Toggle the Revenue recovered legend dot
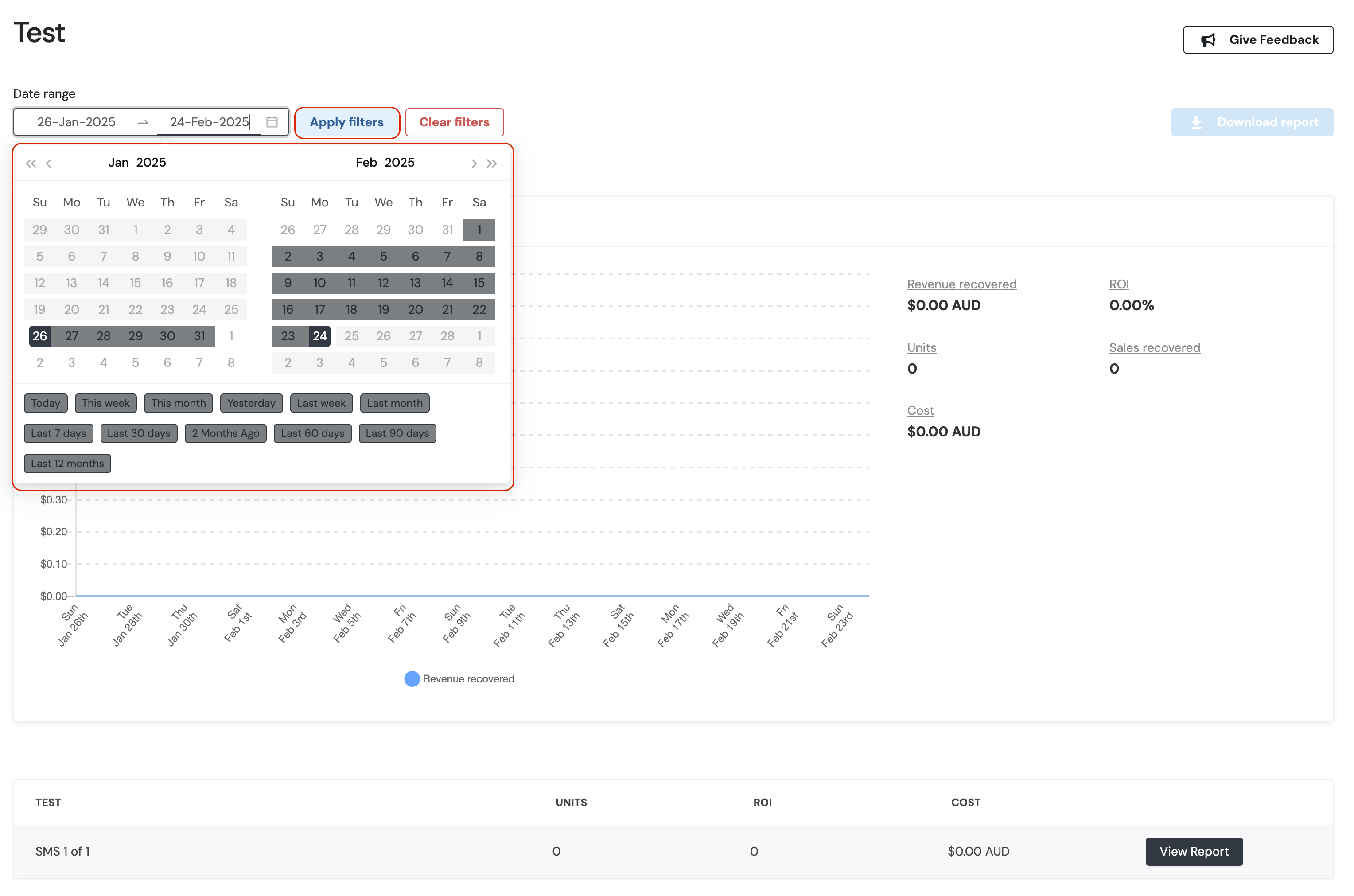 (x=412, y=679)
